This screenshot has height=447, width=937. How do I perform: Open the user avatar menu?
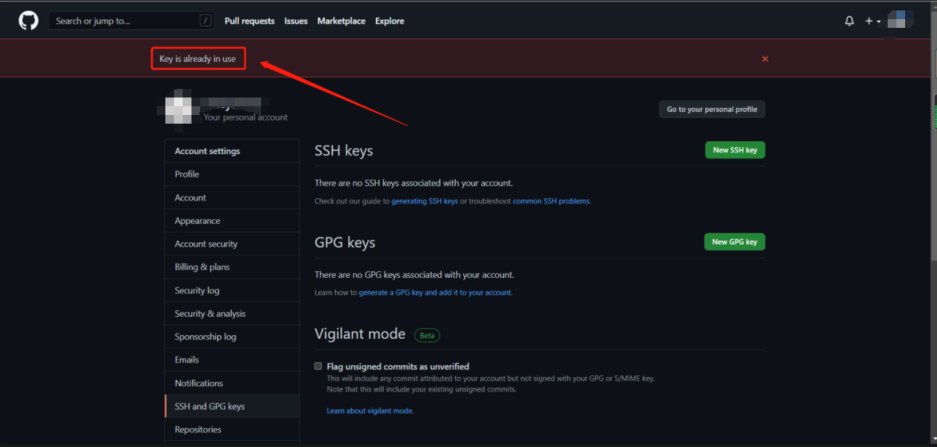(901, 20)
